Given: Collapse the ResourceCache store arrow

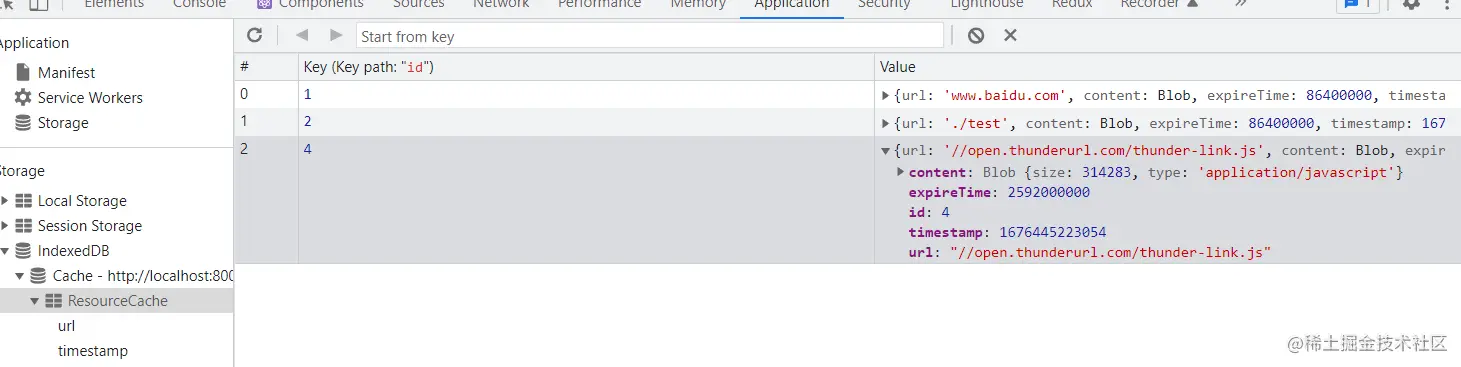Looking at the screenshot, I should pos(34,300).
